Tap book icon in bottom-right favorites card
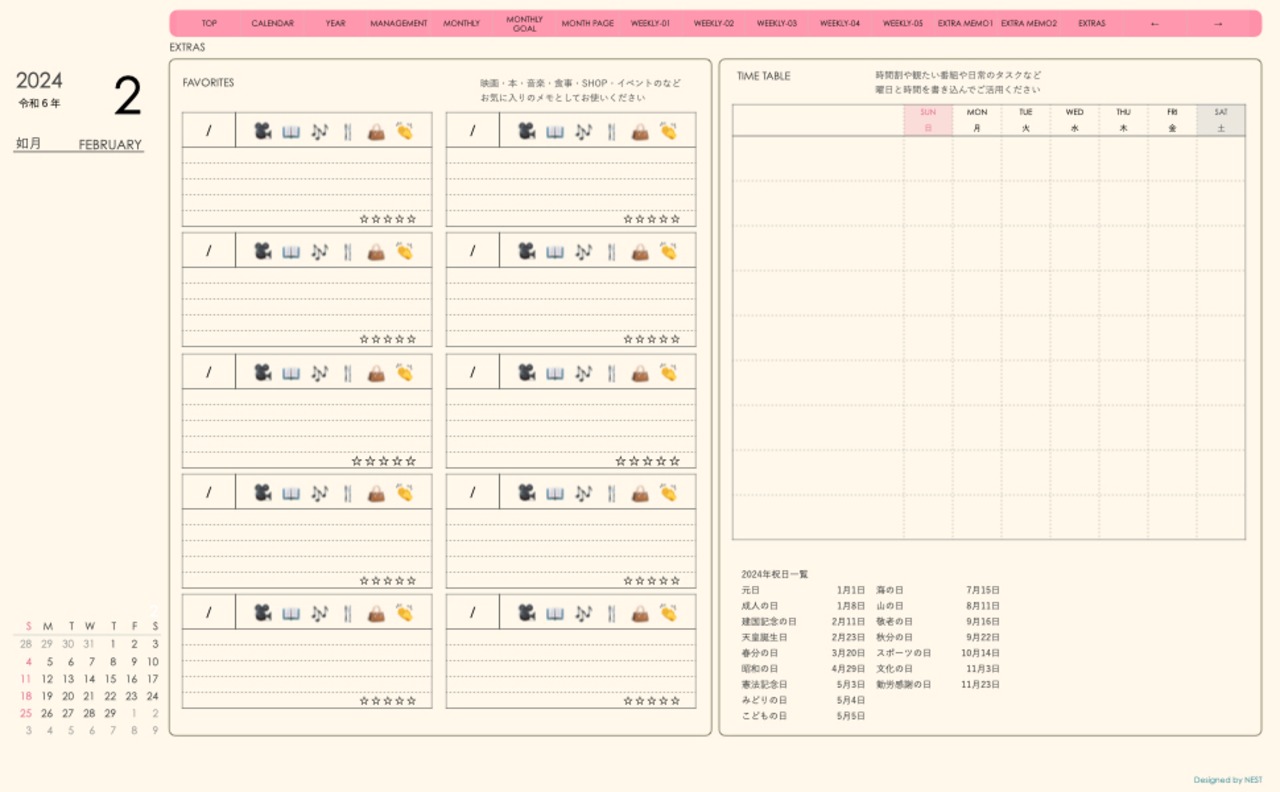 pos(555,613)
